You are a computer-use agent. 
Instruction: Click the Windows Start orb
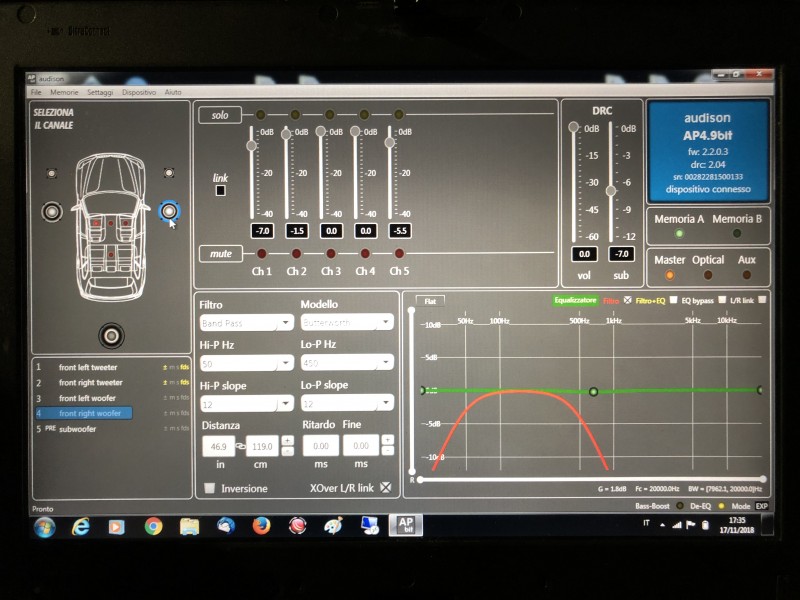point(45,527)
